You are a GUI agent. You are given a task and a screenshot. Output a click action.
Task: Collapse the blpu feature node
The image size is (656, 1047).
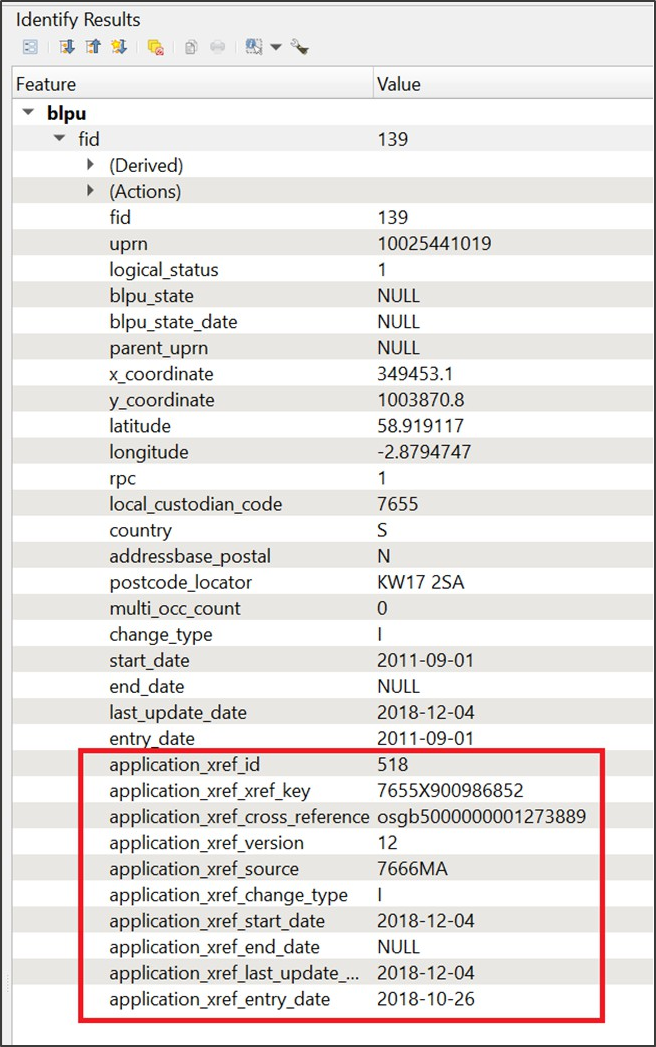click(28, 112)
